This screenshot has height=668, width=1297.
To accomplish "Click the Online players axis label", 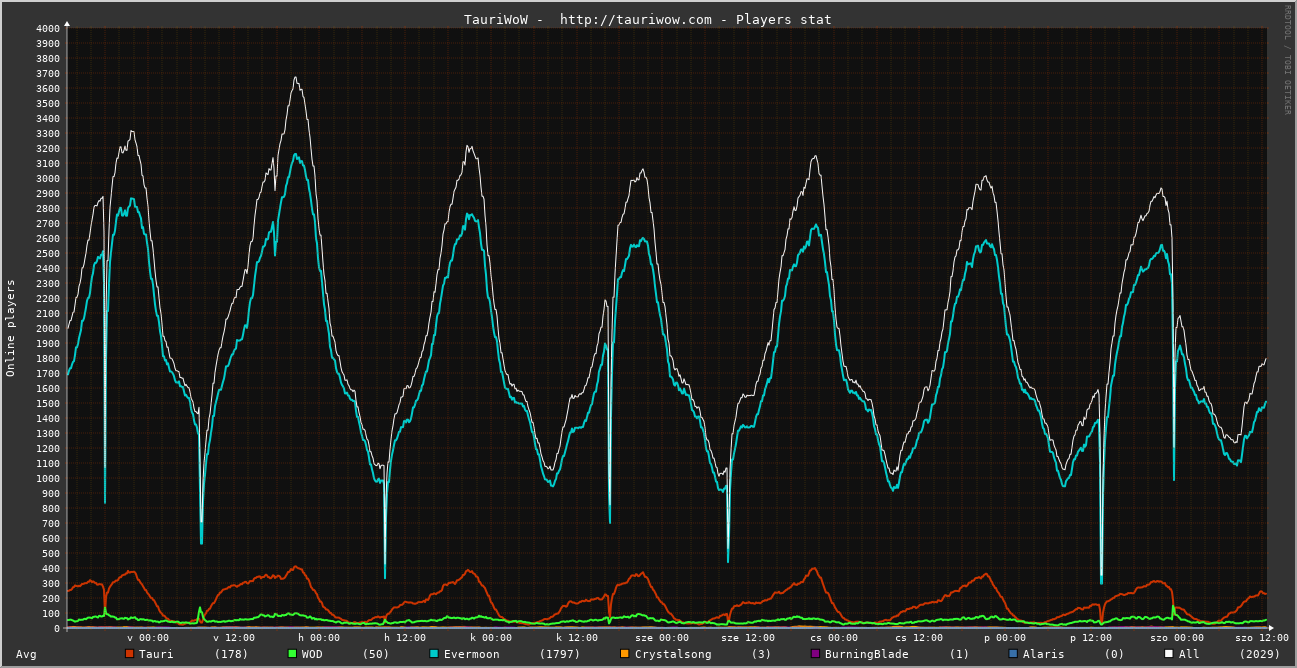I will pos(11,327).
